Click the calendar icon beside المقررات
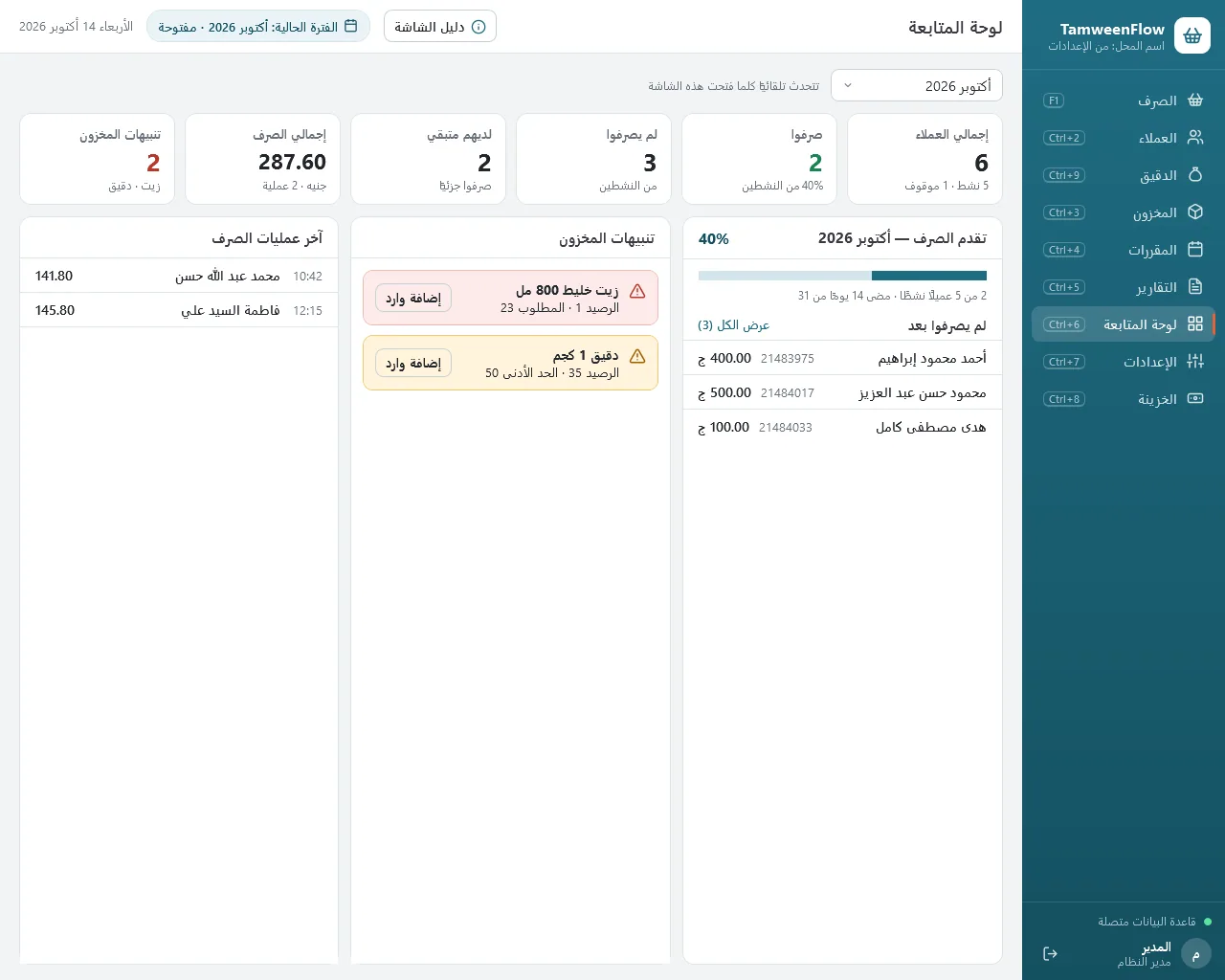The image size is (1225, 980). 1195,250
